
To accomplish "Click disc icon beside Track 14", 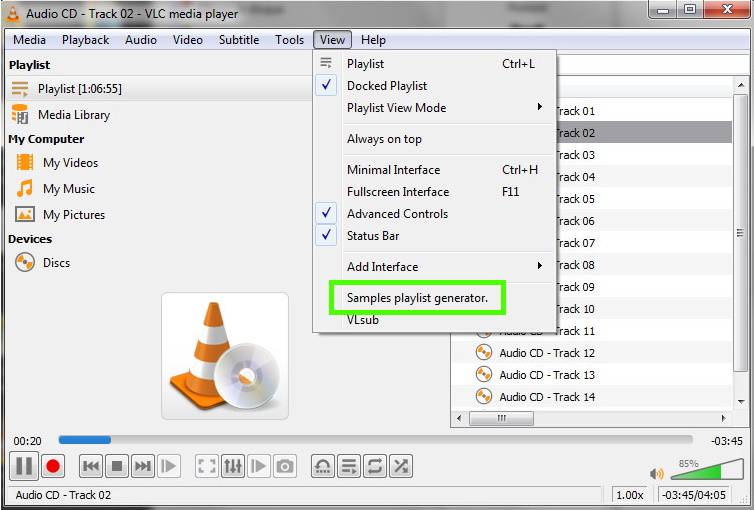I will [x=483, y=396].
